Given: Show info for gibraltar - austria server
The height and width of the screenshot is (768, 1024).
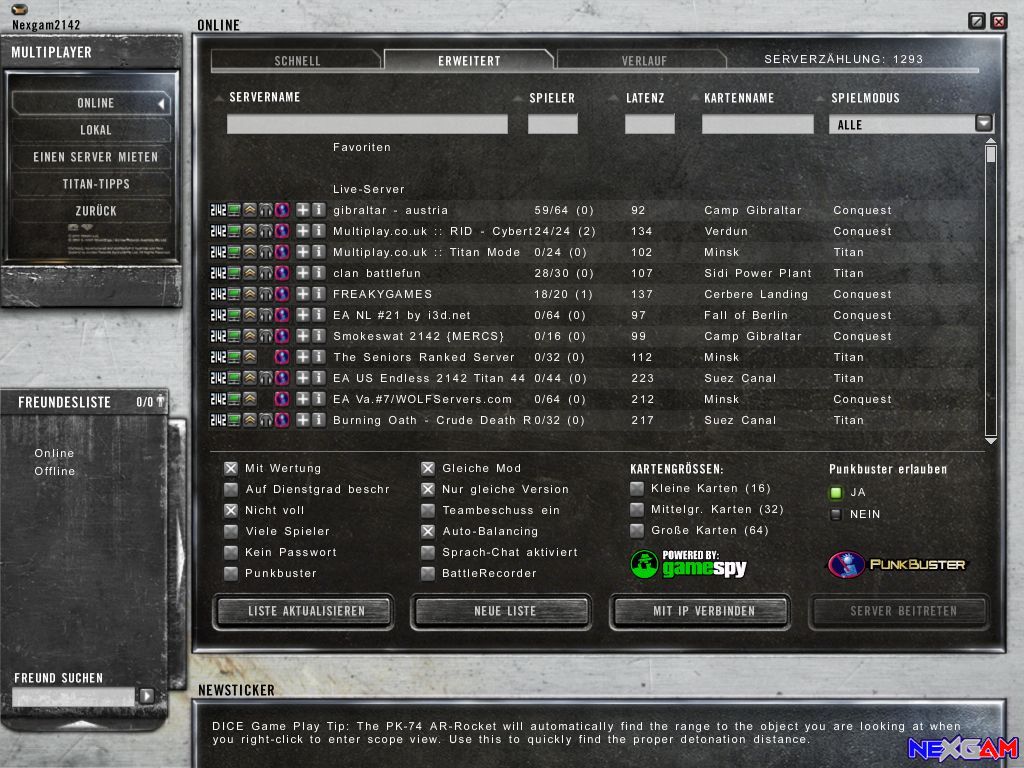Looking at the screenshot, I should coord(319,210).
